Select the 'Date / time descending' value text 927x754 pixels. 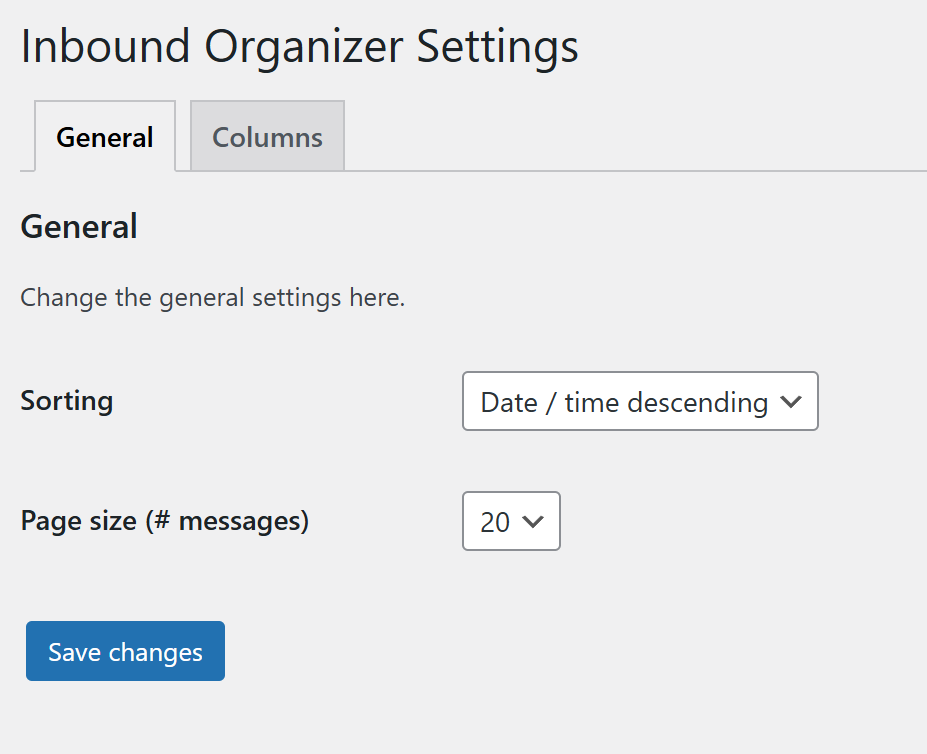(624, 403)
